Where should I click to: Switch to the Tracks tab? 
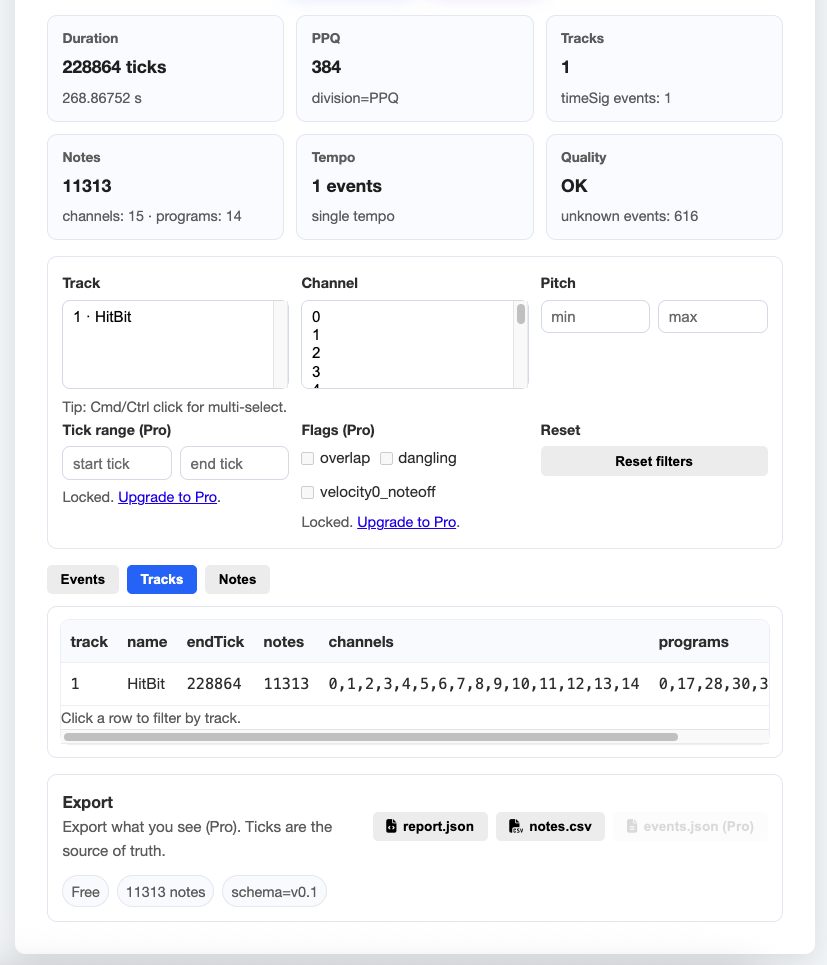click(x=162, y=580)
